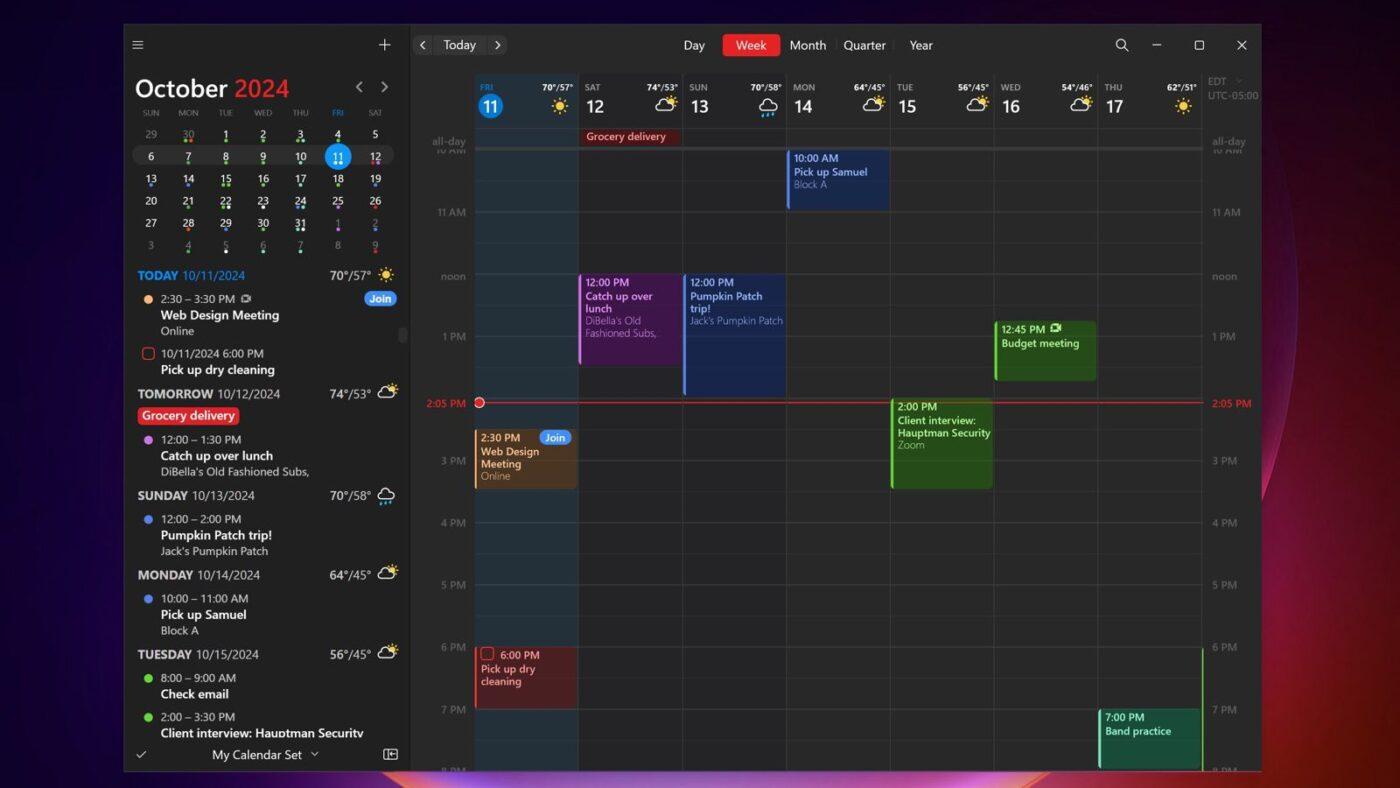
Task: Jump to Today button
Action: pos(460,45)
